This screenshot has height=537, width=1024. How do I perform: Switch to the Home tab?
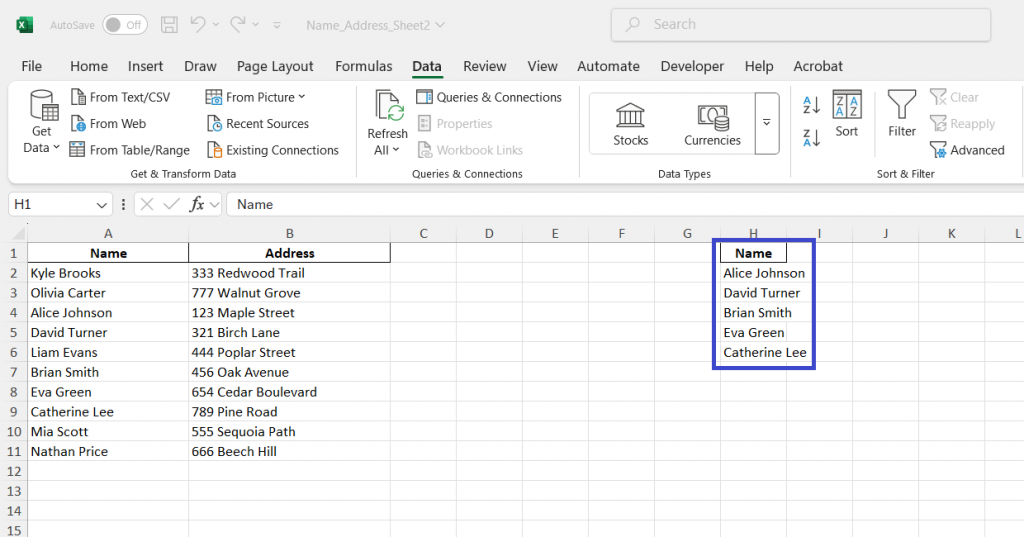(x=89, y=66)
